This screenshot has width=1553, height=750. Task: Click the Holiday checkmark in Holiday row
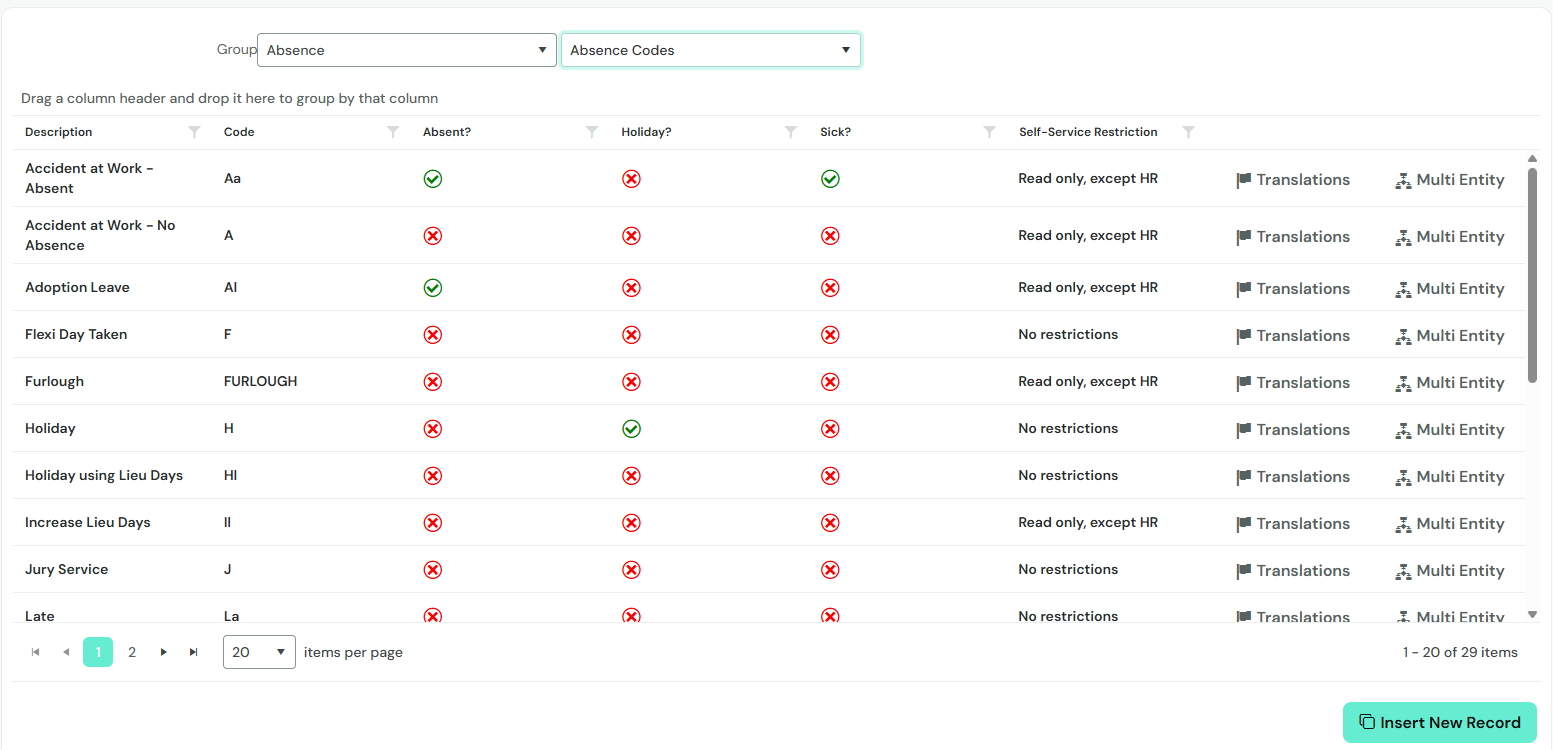tap(631, 429)
